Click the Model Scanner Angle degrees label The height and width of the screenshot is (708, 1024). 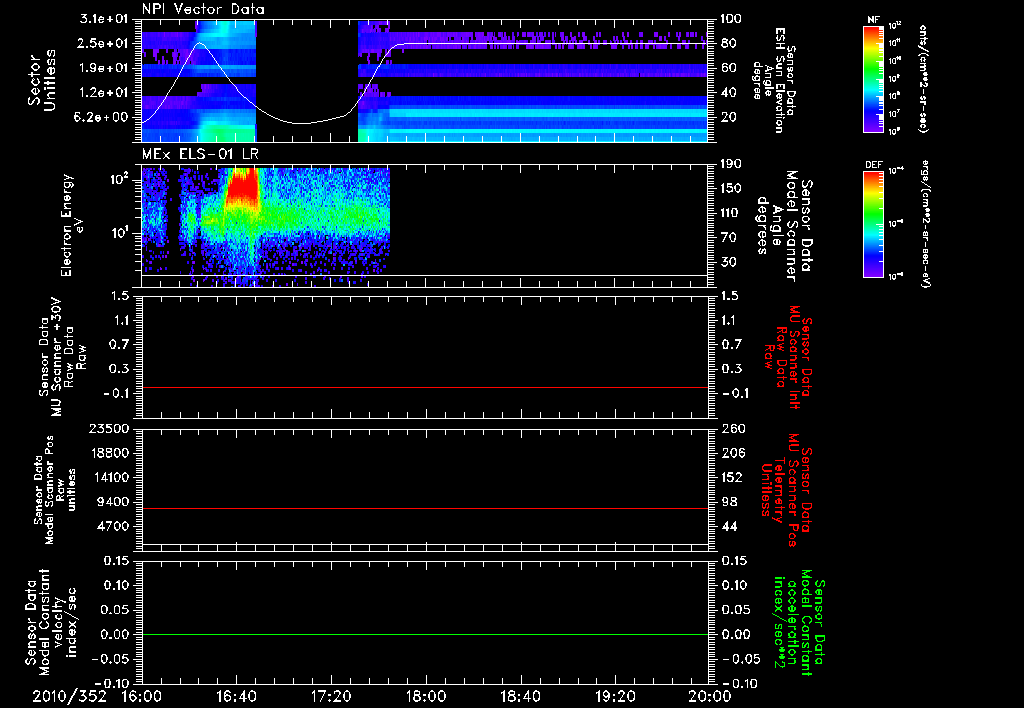click(784, 226)
